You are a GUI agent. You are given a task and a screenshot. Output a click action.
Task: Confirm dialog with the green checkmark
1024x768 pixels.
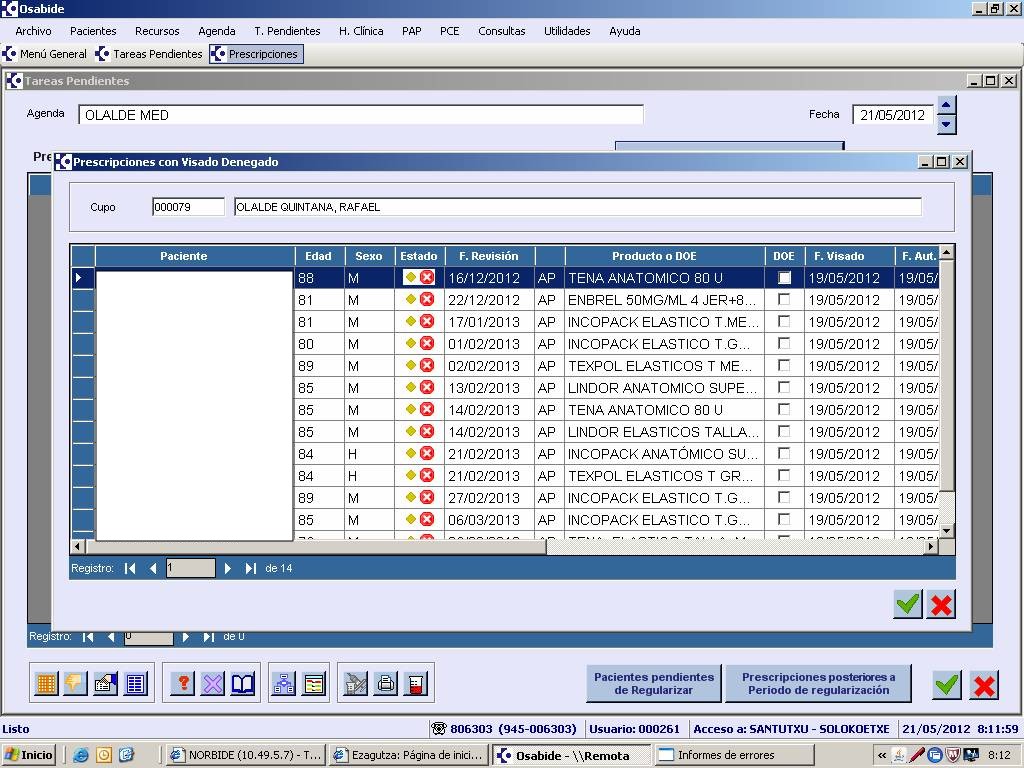[907, 604]
